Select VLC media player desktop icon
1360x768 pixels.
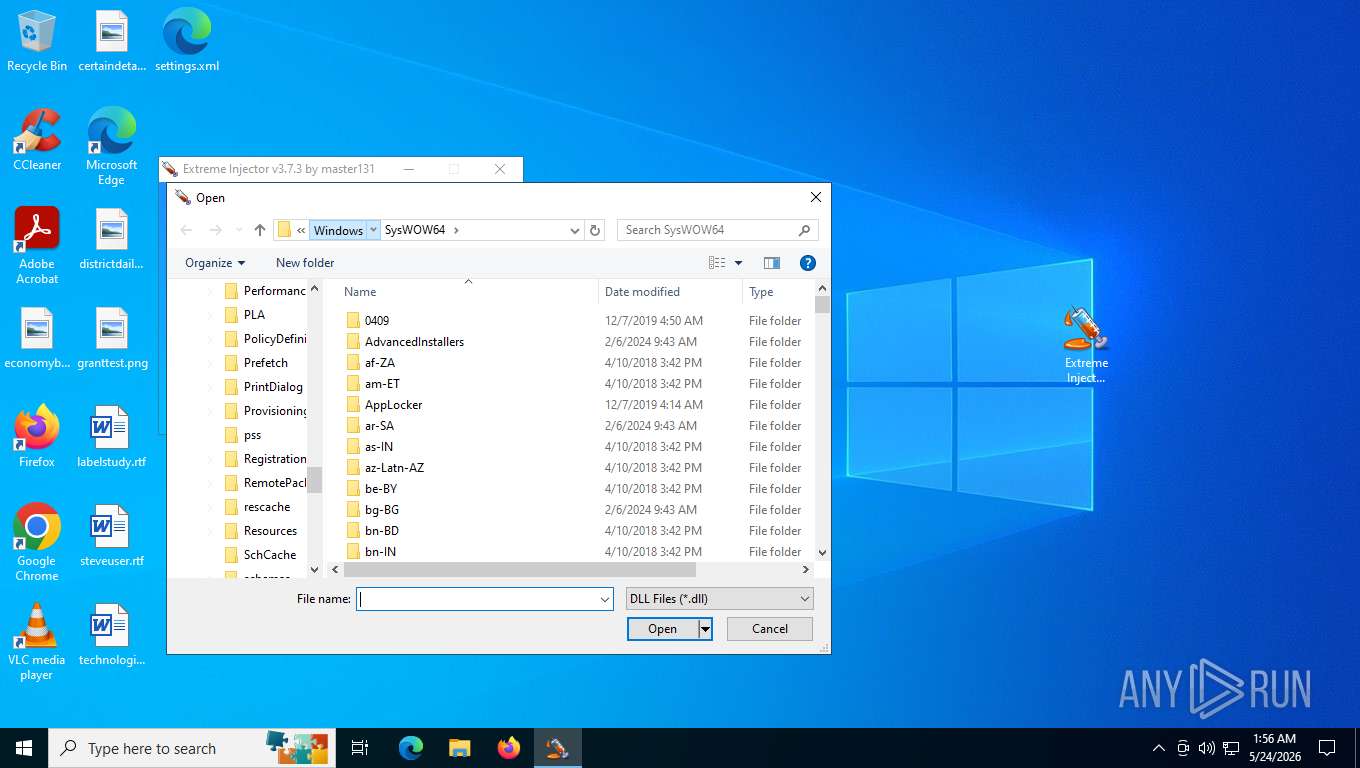(x=37, y=642)
